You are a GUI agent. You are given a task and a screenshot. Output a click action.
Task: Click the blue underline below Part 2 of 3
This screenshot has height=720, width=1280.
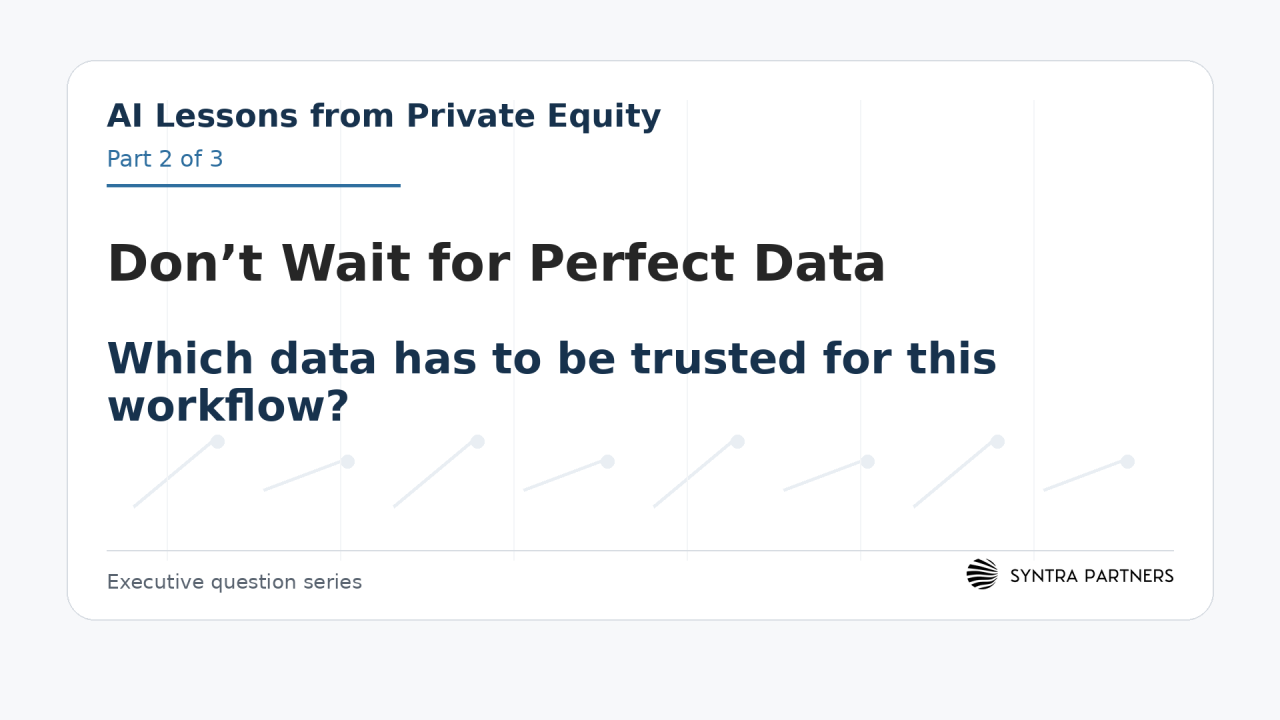253,185
